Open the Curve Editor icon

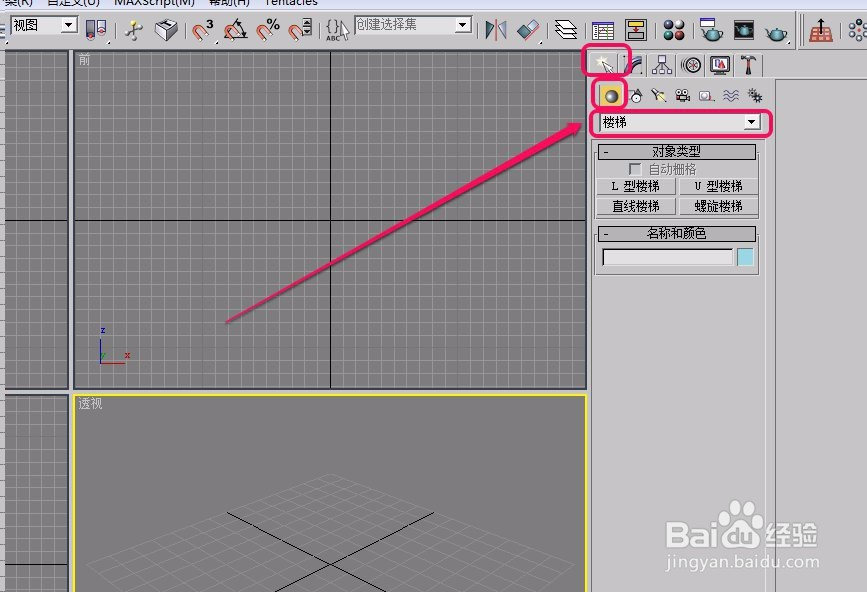pos(603,30)
